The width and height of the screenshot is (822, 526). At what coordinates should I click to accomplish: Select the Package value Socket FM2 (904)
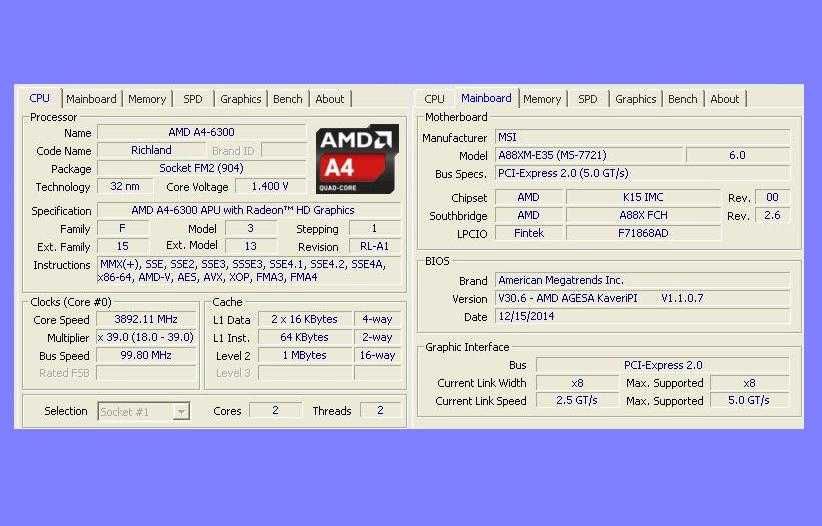click(x=202, y=168)
